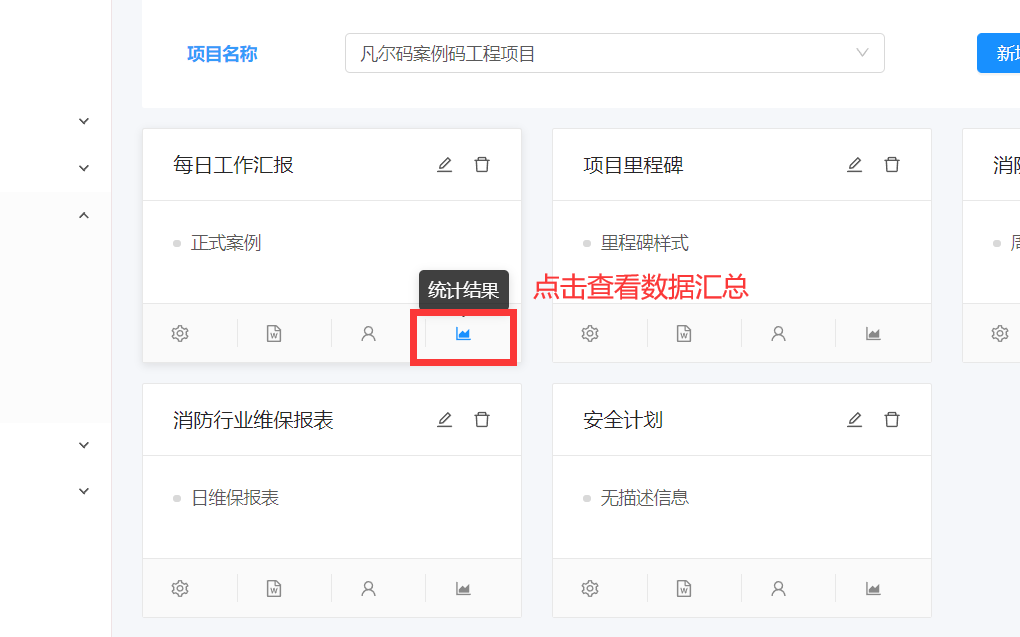Select the 安全计划 card title

[623, 420]
